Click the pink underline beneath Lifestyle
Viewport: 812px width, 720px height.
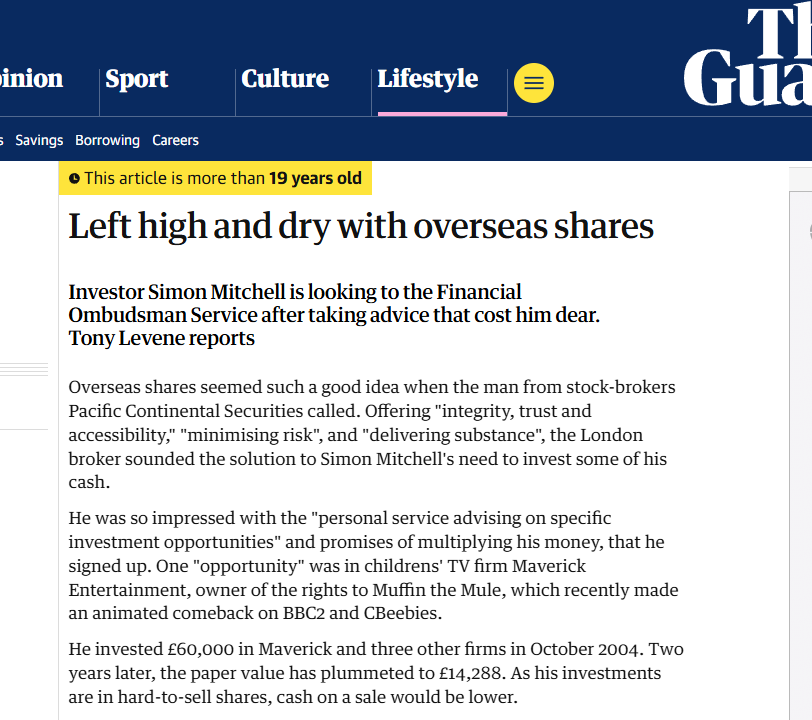click(441, 113)
